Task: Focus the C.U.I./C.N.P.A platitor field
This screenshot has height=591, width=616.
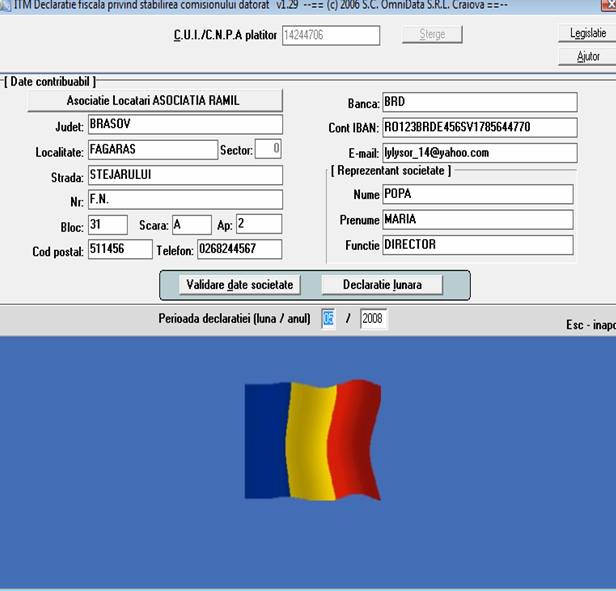Action: [x=330, y=36]
